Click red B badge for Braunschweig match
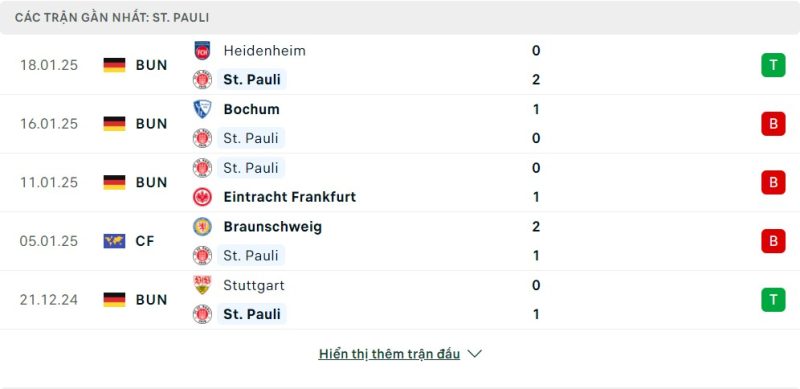This screenshot has width=800, height=389. click(773, 241)
